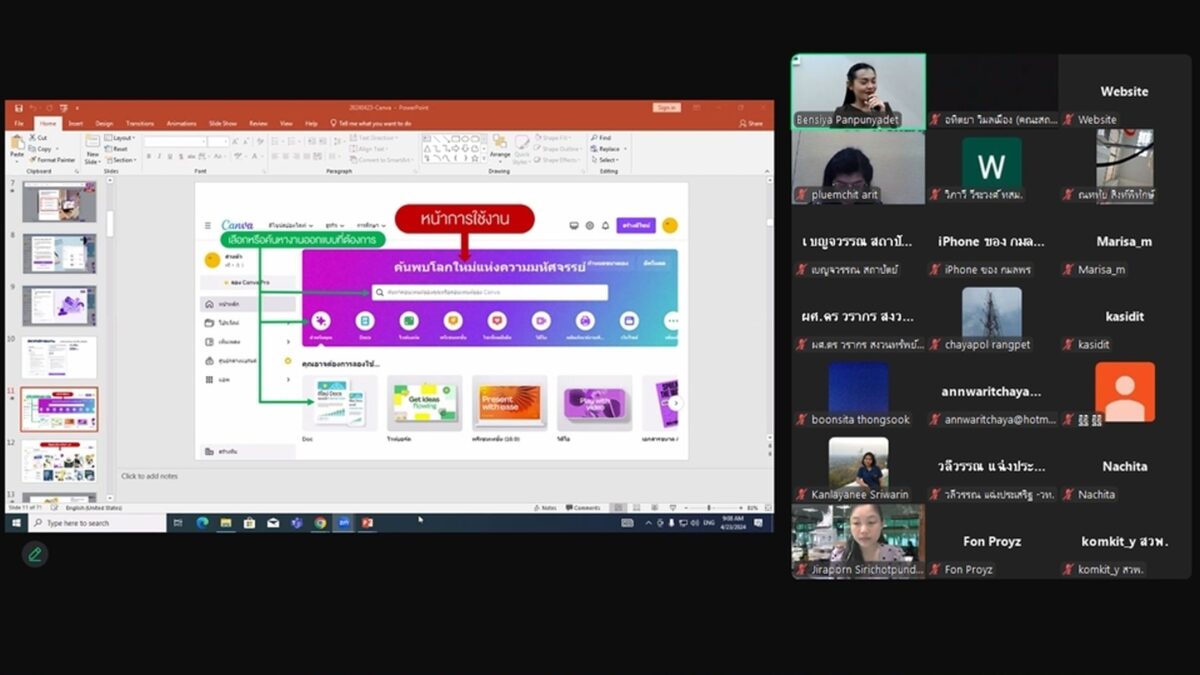
Task: Add a New Slide from the ribbon
Action: click(93, 148)
